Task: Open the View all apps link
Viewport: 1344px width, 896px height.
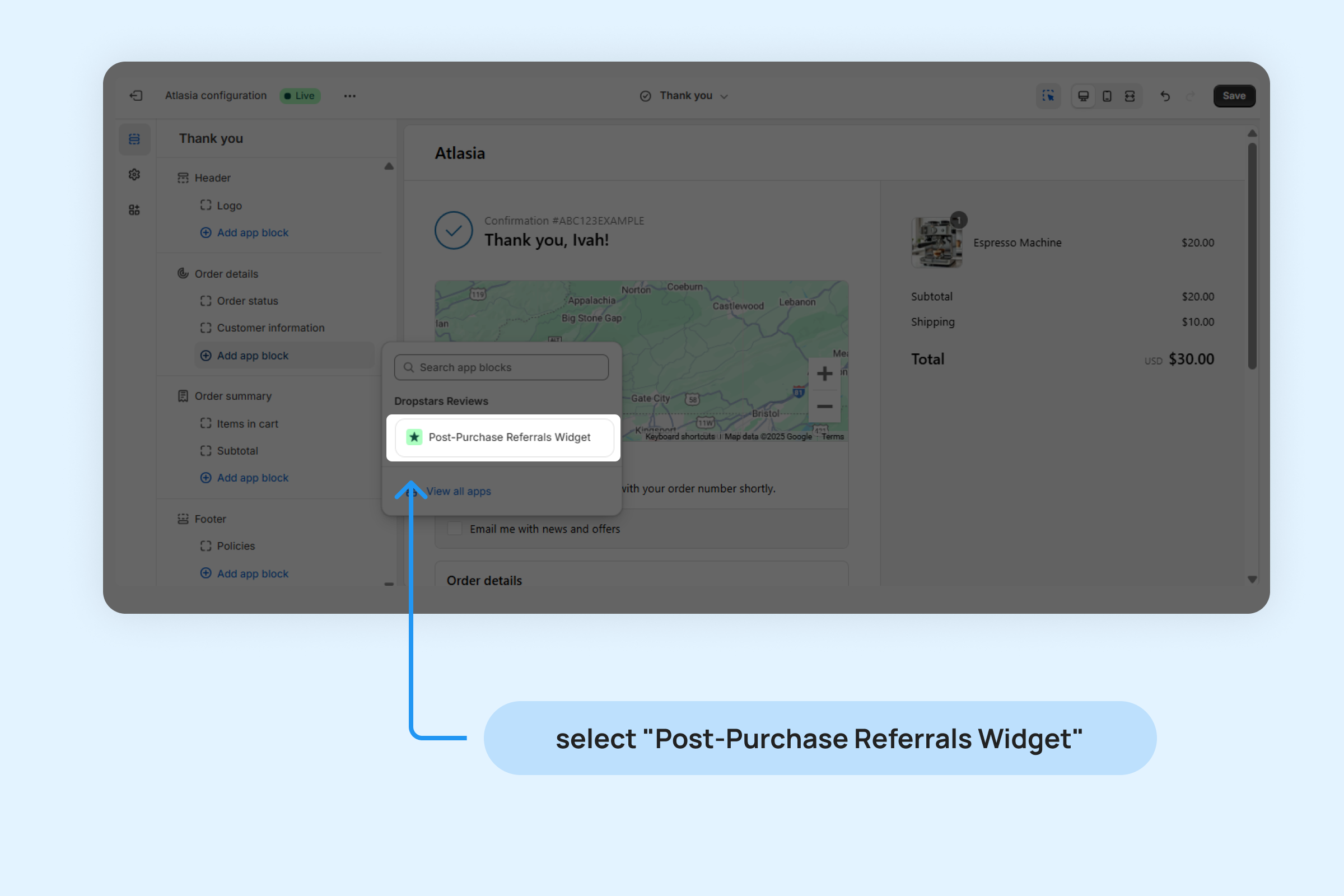Action: click(x=458, y=492)
